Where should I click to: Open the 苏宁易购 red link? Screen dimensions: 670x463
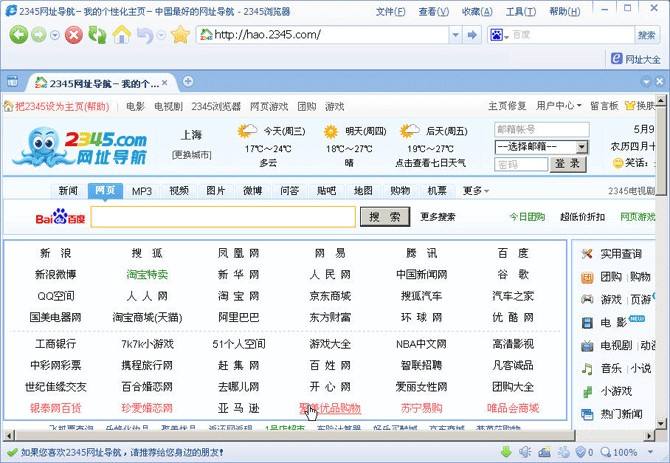tap(421, 408)
